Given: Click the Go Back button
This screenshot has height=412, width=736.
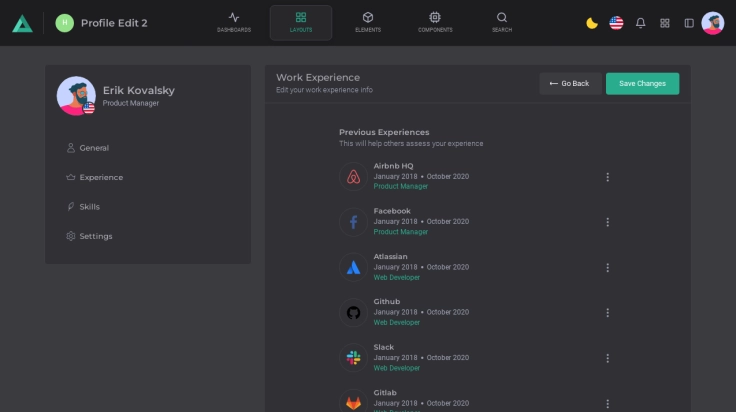Looking at the screenshot, I should tap(570, 84).
